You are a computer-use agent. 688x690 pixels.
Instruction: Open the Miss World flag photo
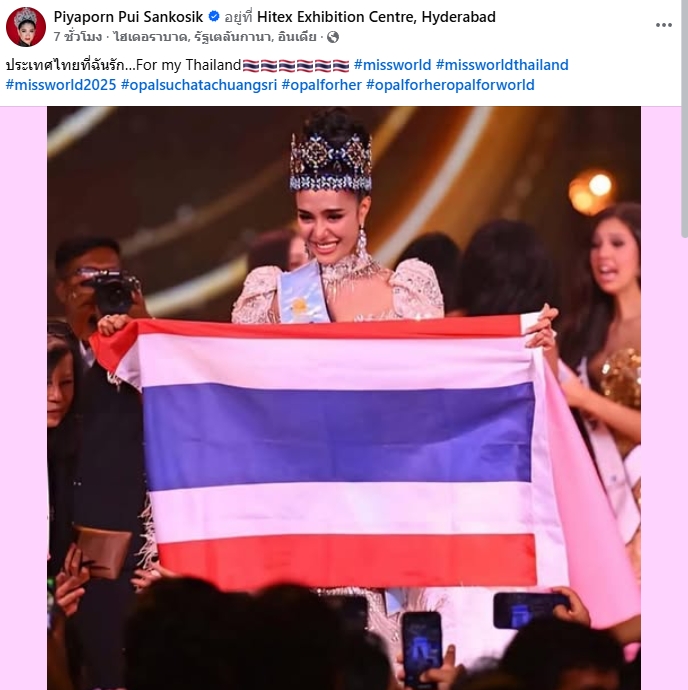(344, 398)
